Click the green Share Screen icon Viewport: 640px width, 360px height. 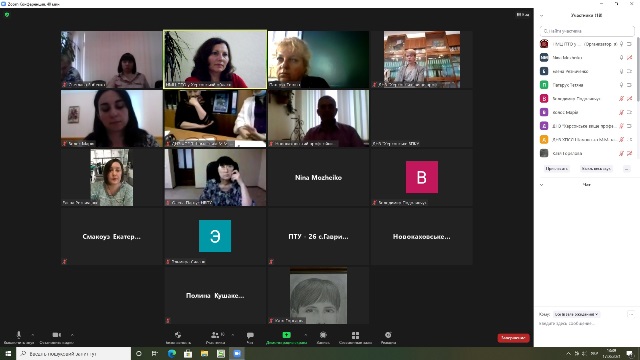(287, 335)
